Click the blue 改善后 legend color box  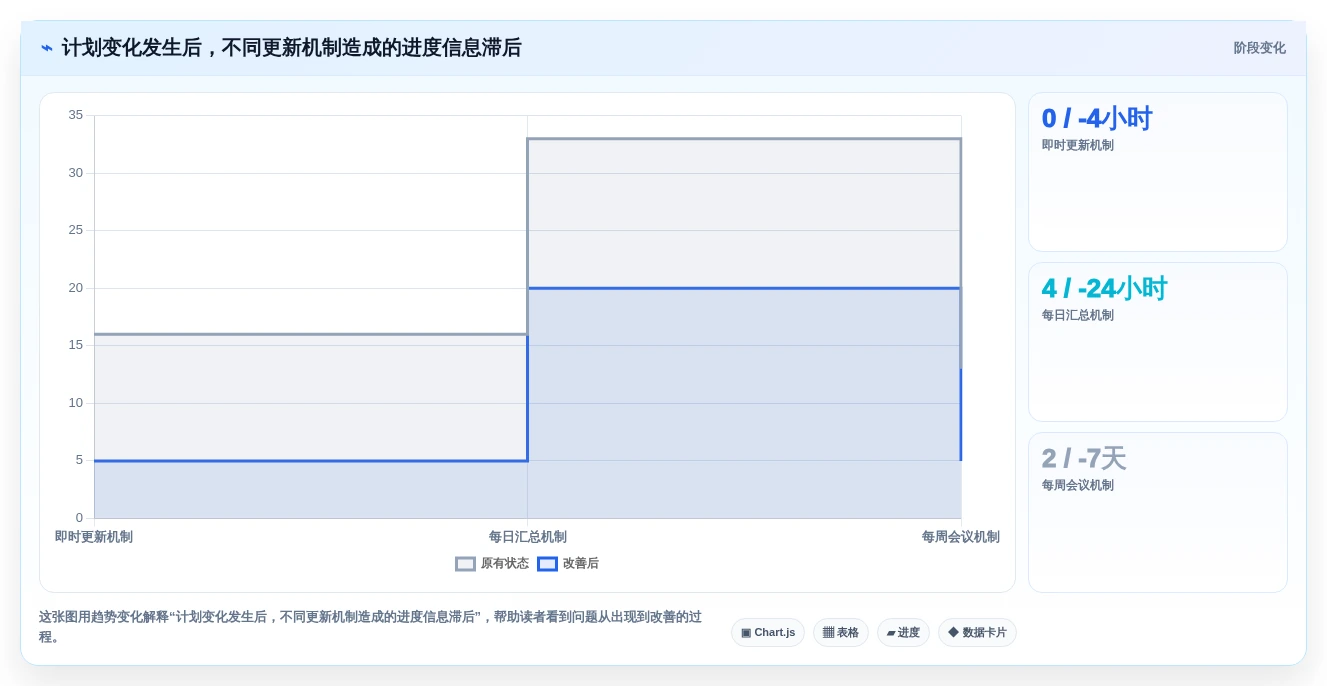click(547, 564)
